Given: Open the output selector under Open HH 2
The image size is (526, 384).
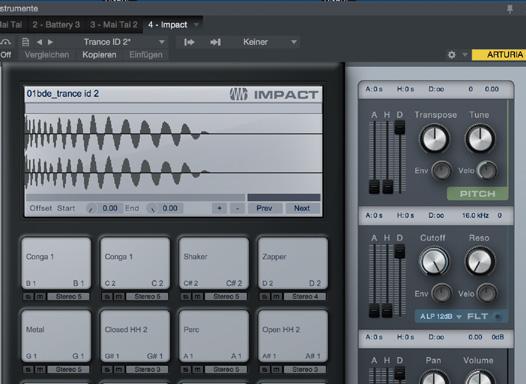Looking at the screenshot, I should 305,369.
